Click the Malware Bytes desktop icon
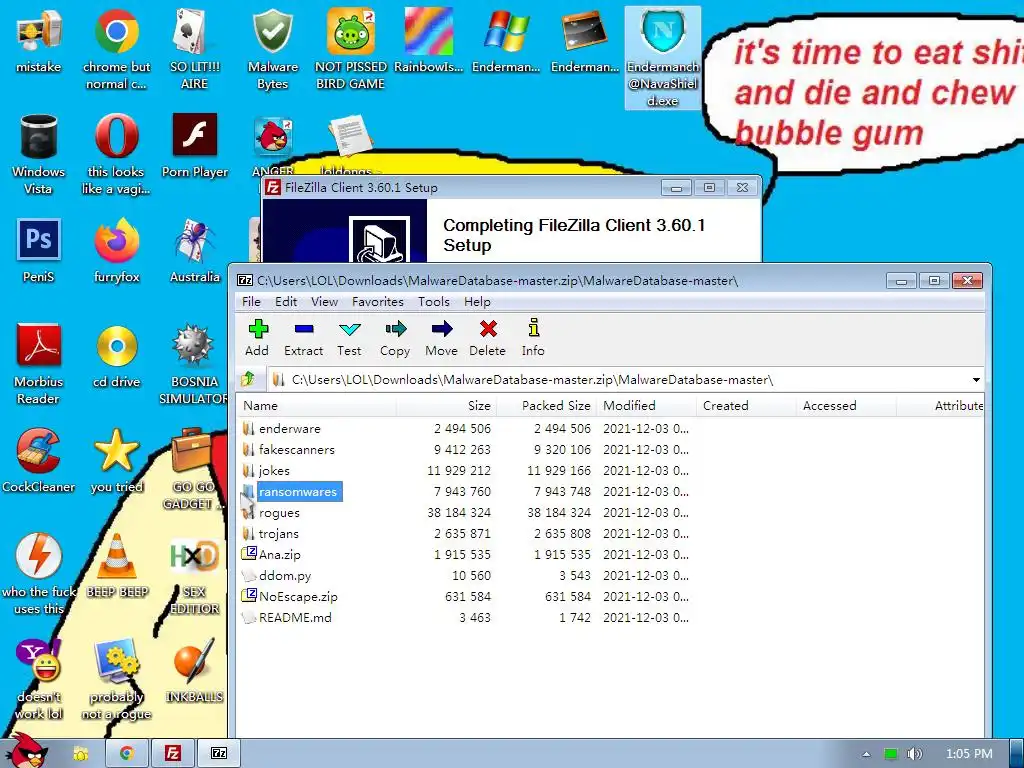Screen dimensions: 1024x768 pyautogui.click(x=273, y=49)
